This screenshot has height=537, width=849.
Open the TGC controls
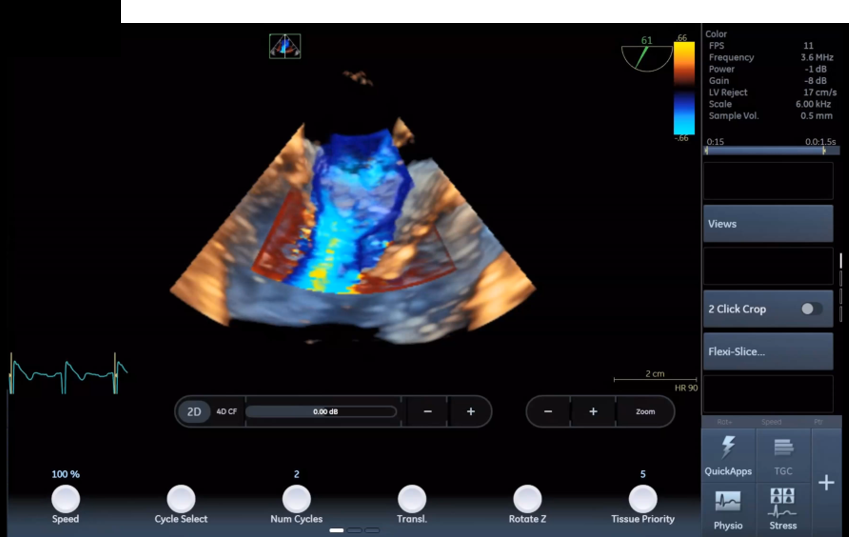(x=783, y=455)
